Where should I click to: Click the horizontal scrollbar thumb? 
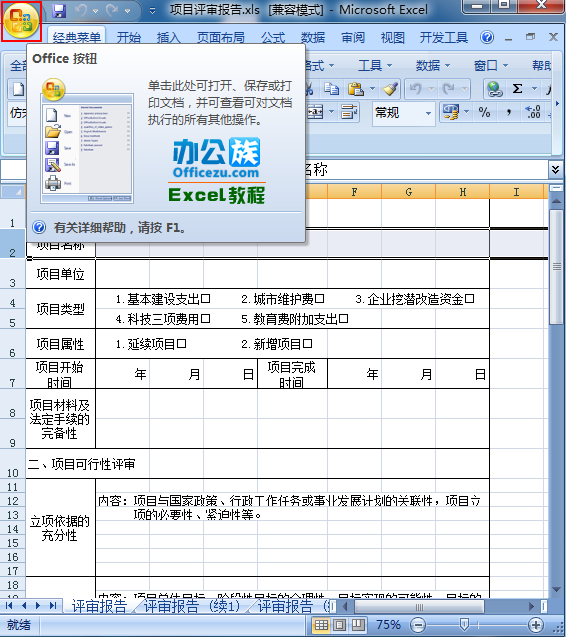click(x=419, y=607)
